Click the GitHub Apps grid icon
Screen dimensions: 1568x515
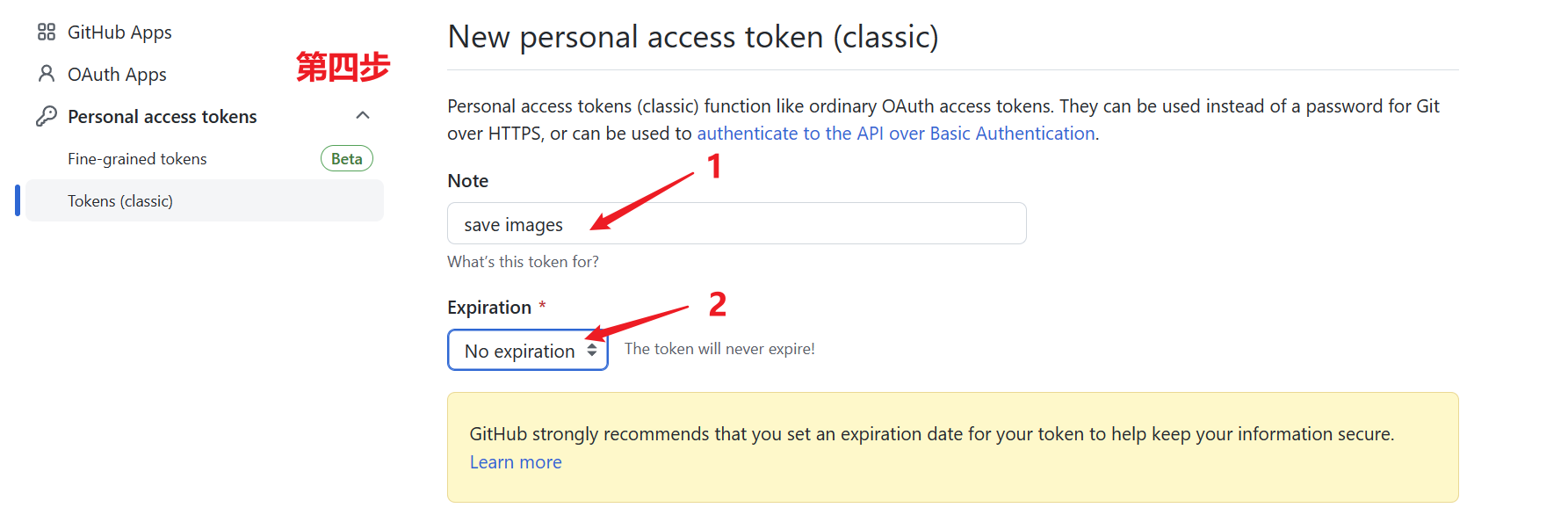click(47, 33)
